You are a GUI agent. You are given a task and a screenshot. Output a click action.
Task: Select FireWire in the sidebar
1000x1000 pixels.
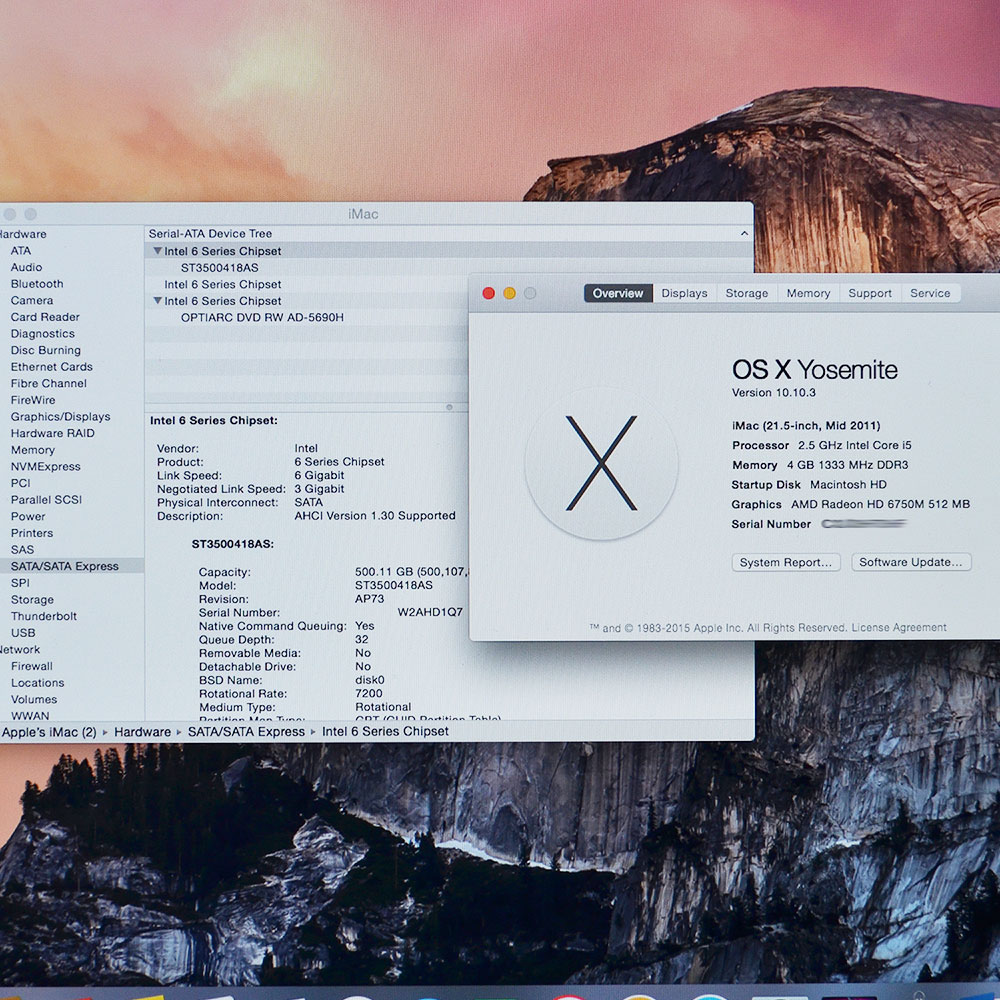(x=33, y=400)
